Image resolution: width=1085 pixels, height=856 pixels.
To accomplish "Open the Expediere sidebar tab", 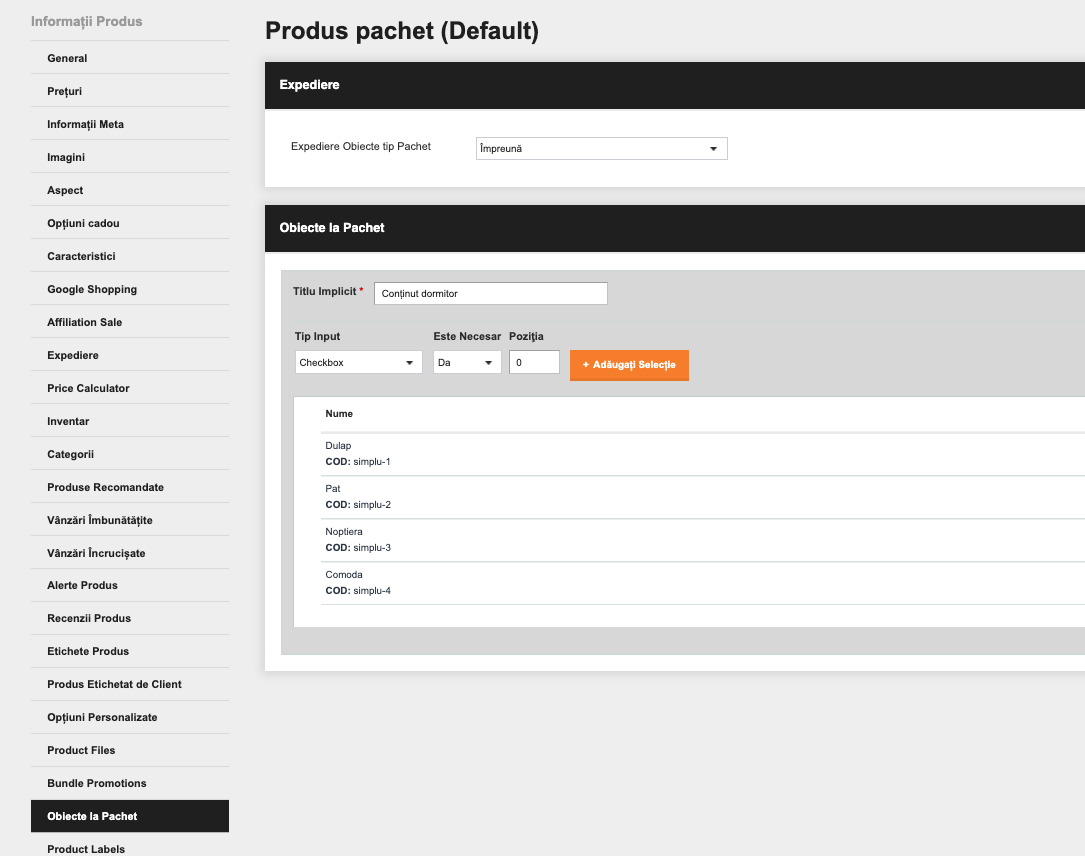I will click(x=130, y=355).
